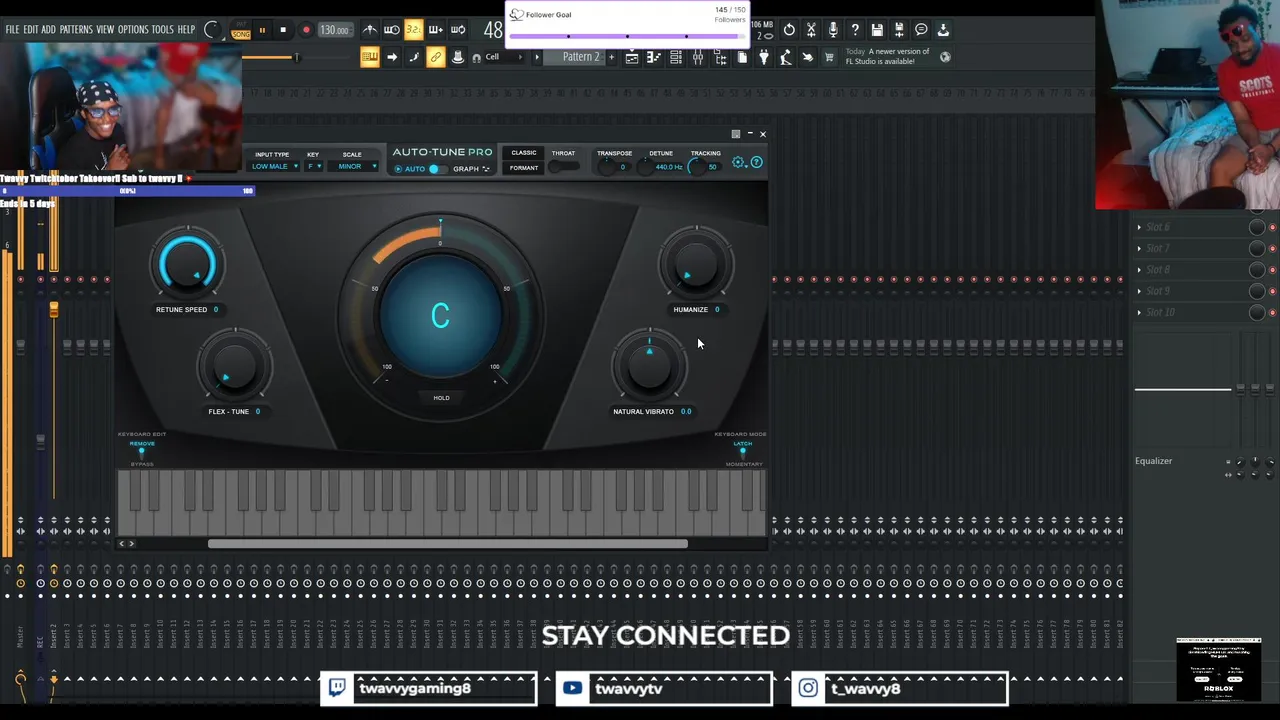The width and height of the screenshot is (1280, 720).
Task: Open the project info speech bubble icon
Action: tap(921, 30)
